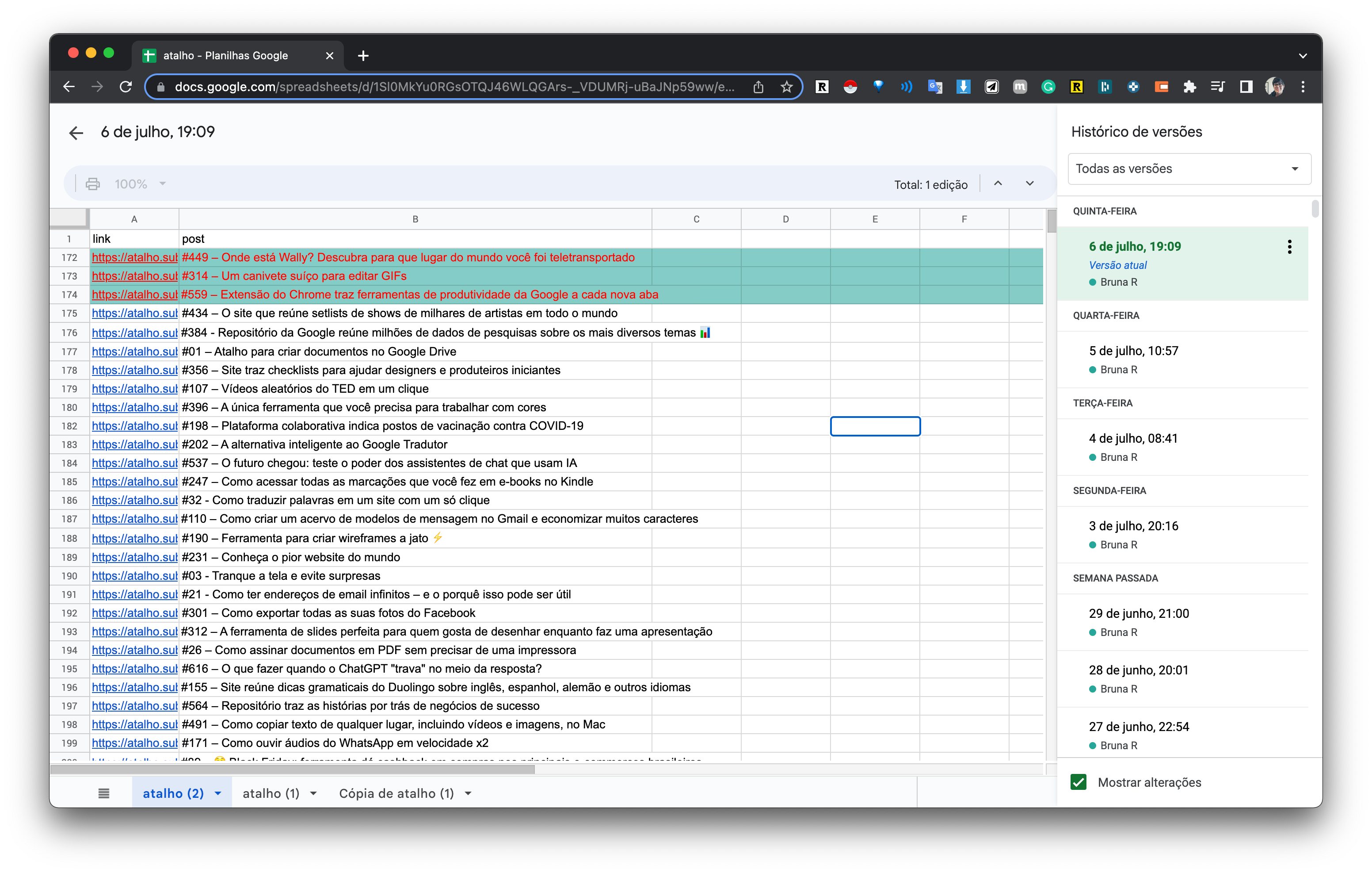Select the 5 de julho, 10:57 version
1372x873 pixels.
pyautogui.click(x=1183, y=360)
